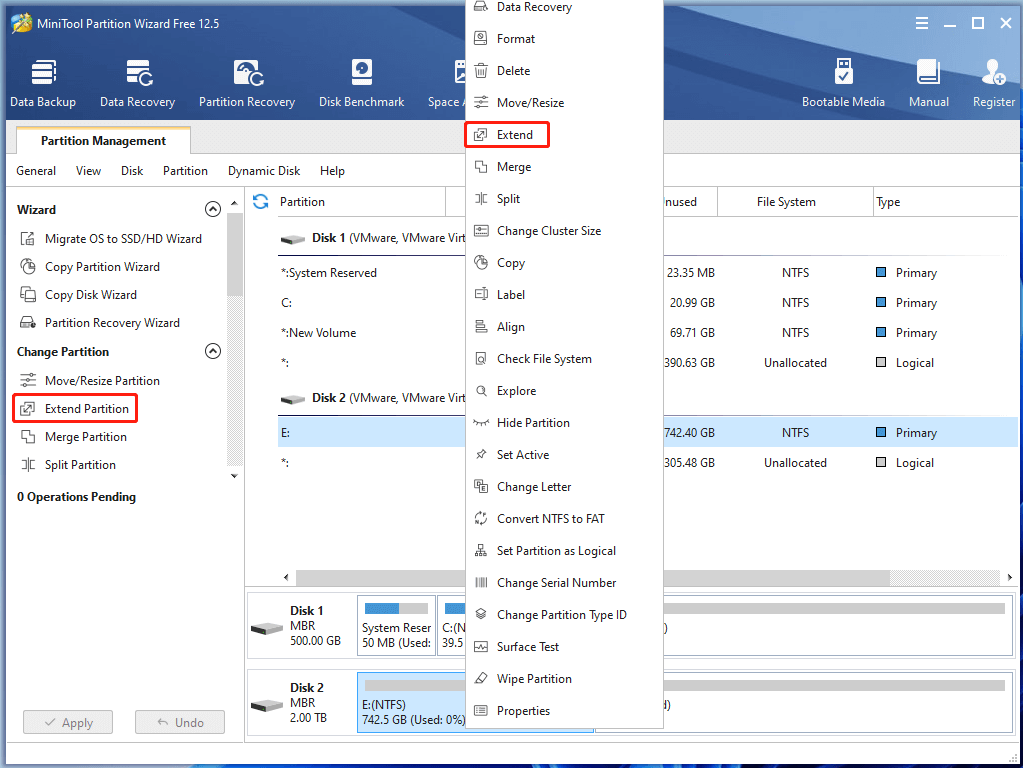Screen dimensions: 1023x768
Task: Choose Surface Test from context menu
Action: click(527, 647)
